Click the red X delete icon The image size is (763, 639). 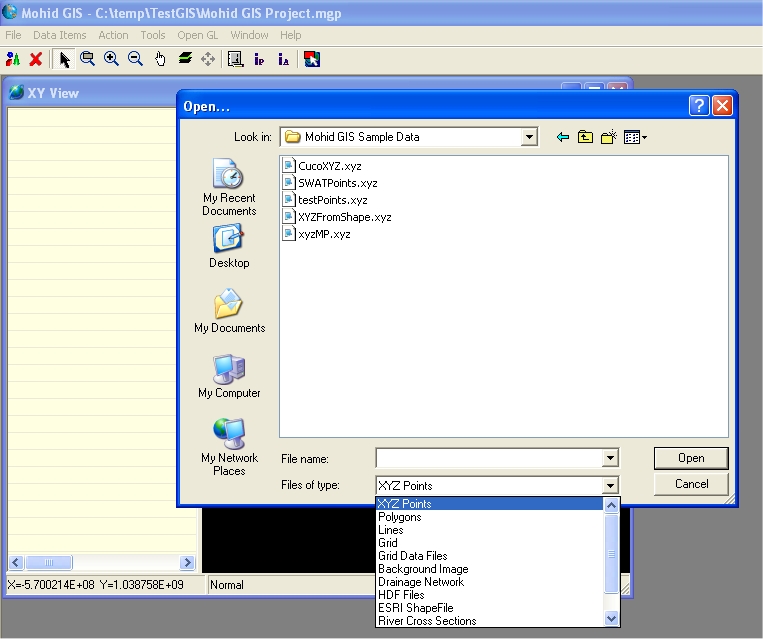click(x=36, y=59)
